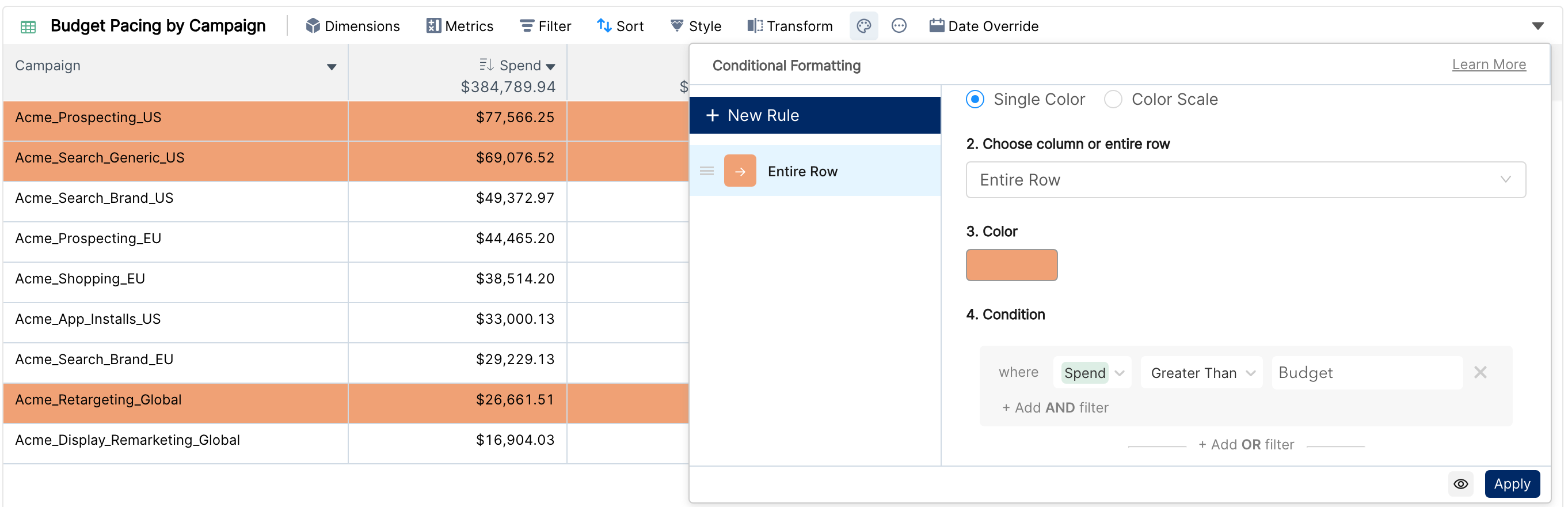The width and height of the screenshot is (1568, 507).
Task: Select the Acme_Search_Brand_US campaign cell
Action: (x=176, y=202)
